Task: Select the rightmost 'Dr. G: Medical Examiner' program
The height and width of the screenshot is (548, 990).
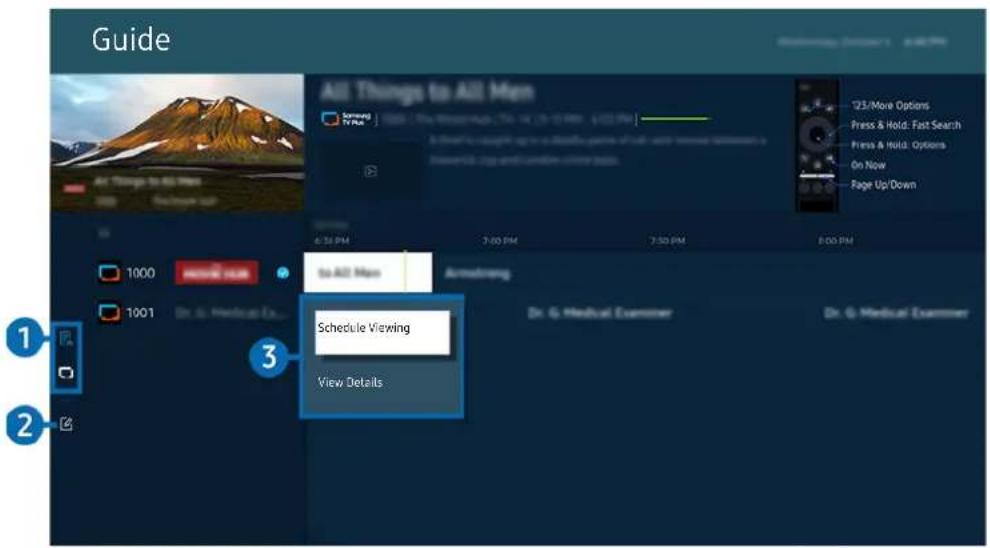Action: pos(895,313)
